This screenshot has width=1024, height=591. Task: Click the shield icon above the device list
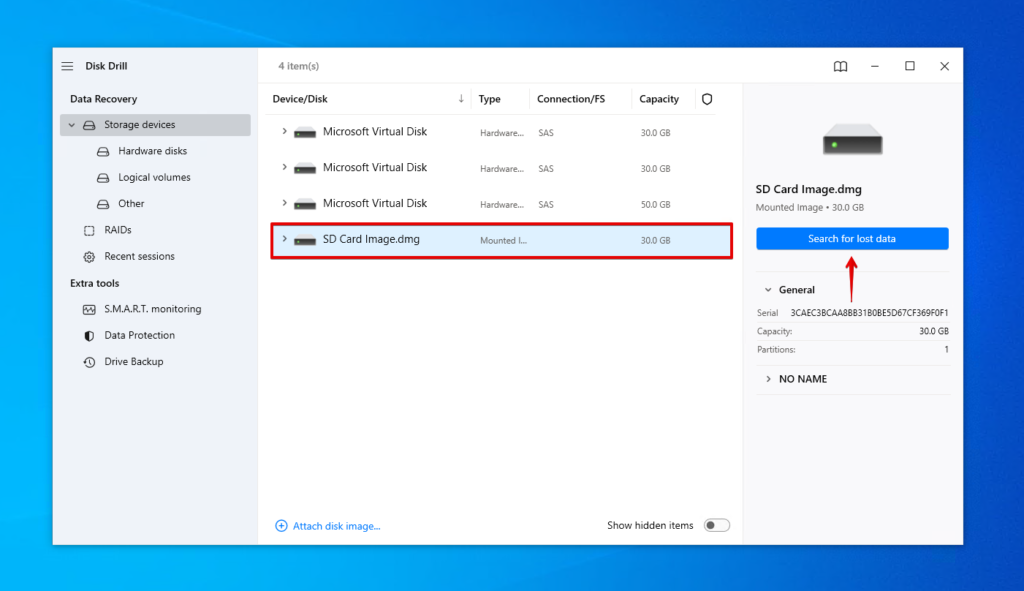tap(707, 99)
